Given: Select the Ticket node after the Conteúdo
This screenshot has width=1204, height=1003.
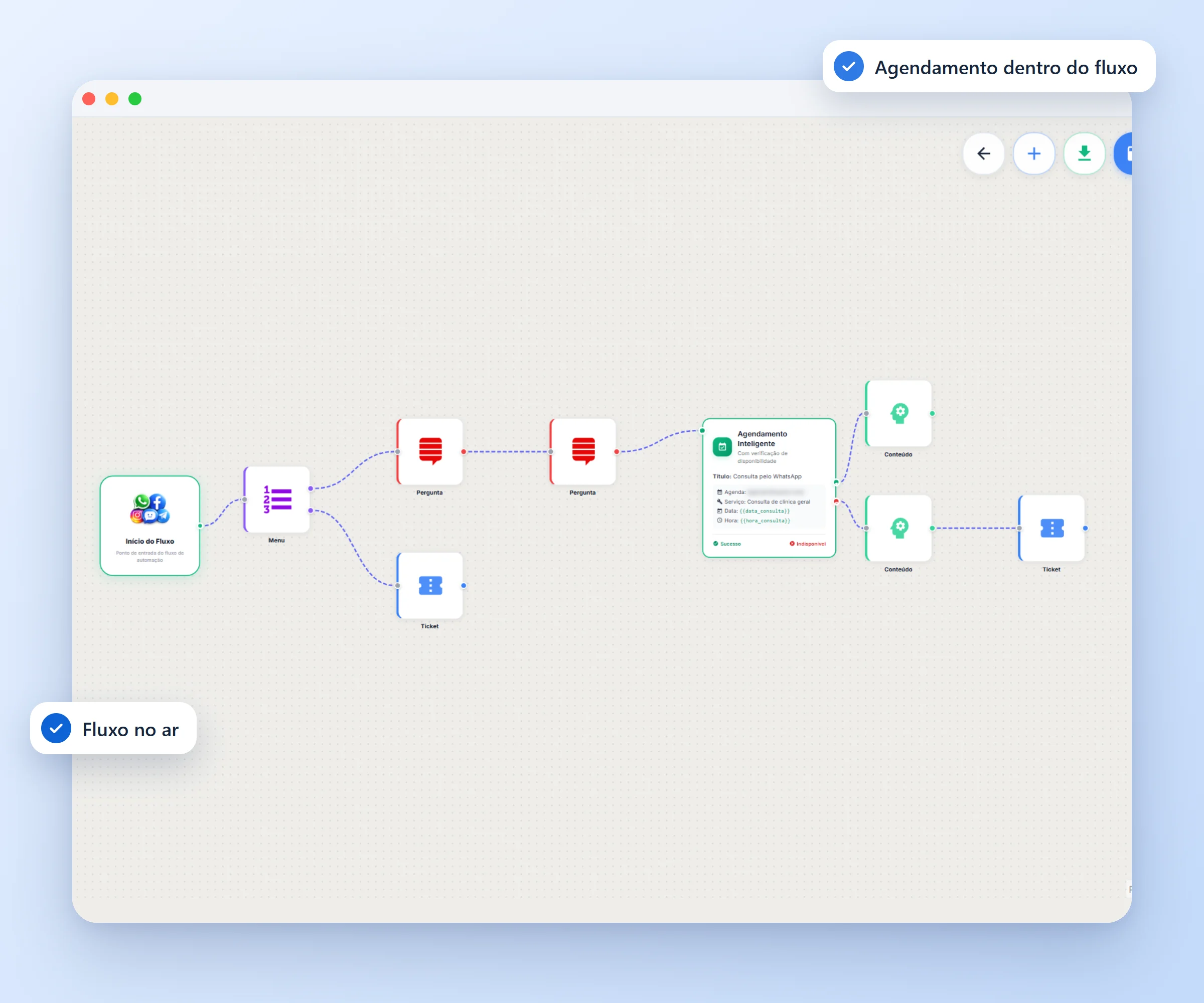Looking at the screenshot, I should pos(1052,528).
